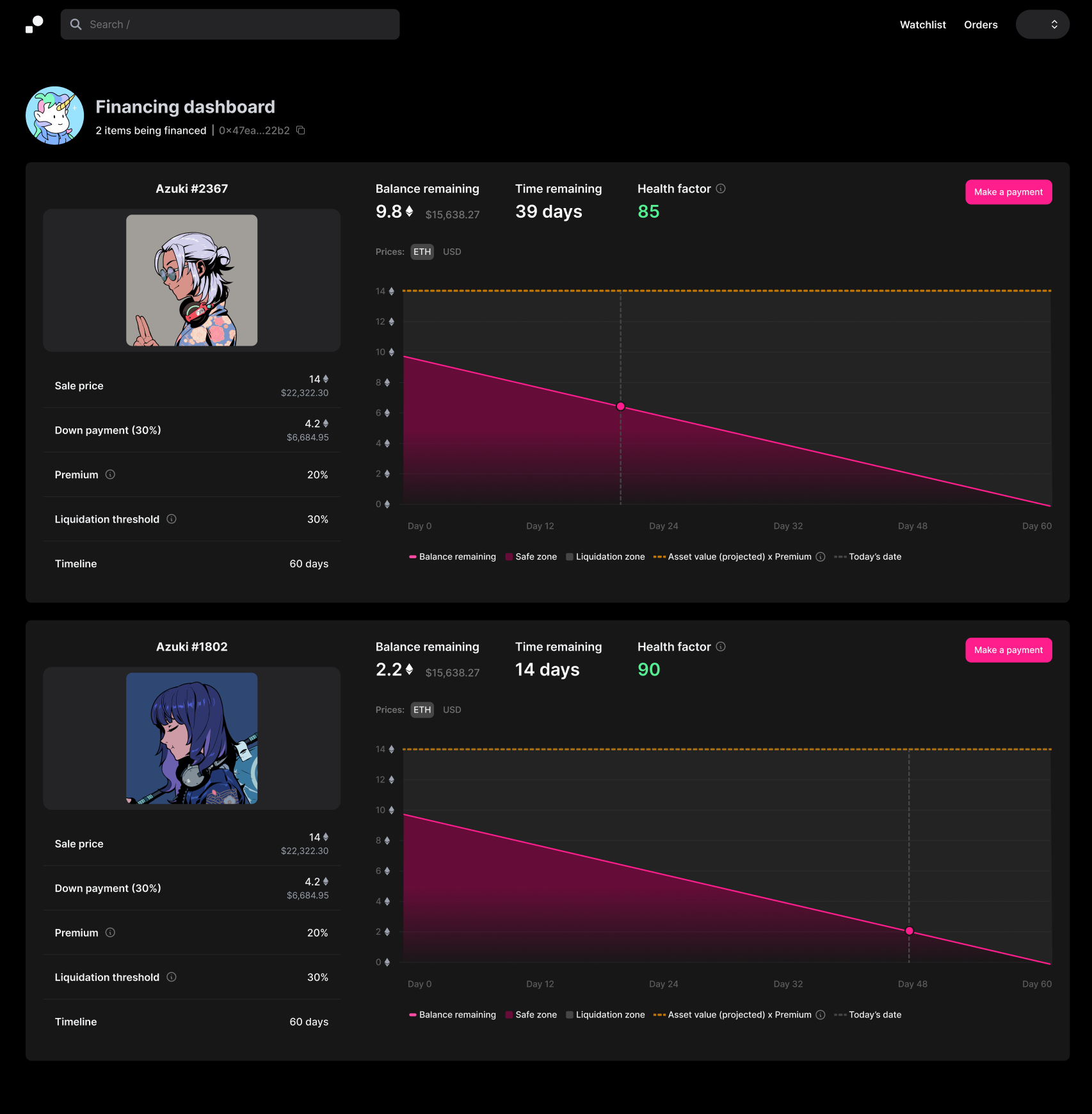
Task: Switch Azuki #2367 chart prices to USD
Action: click(452, 252)
